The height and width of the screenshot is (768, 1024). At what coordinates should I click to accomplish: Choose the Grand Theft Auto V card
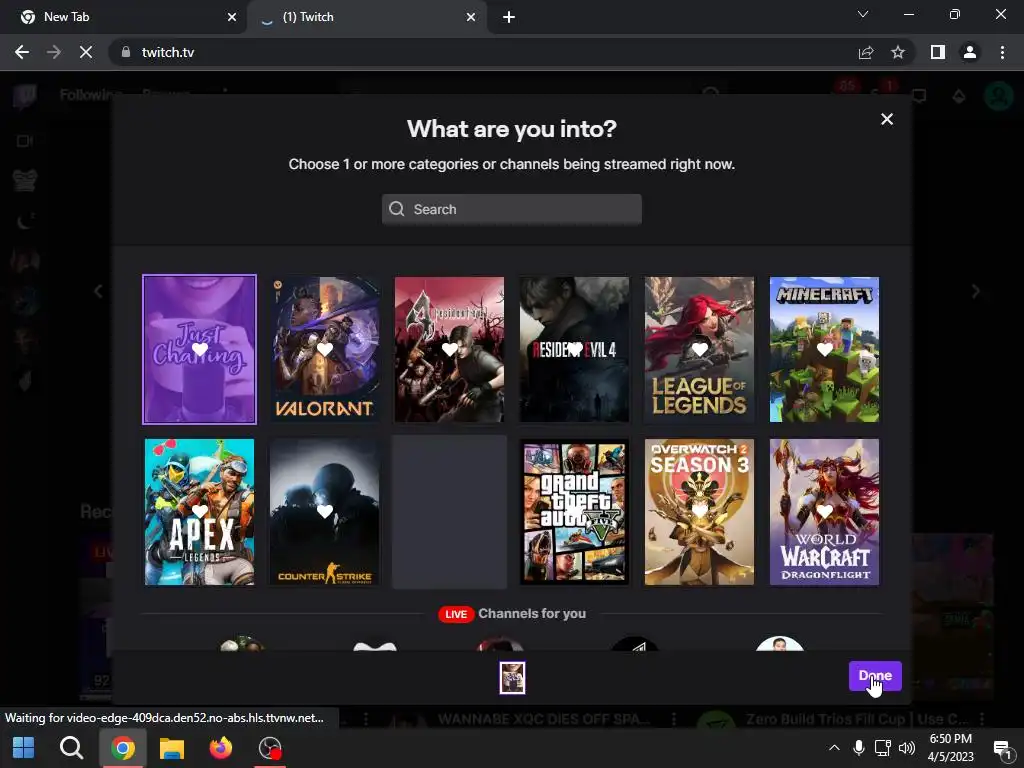574,512
